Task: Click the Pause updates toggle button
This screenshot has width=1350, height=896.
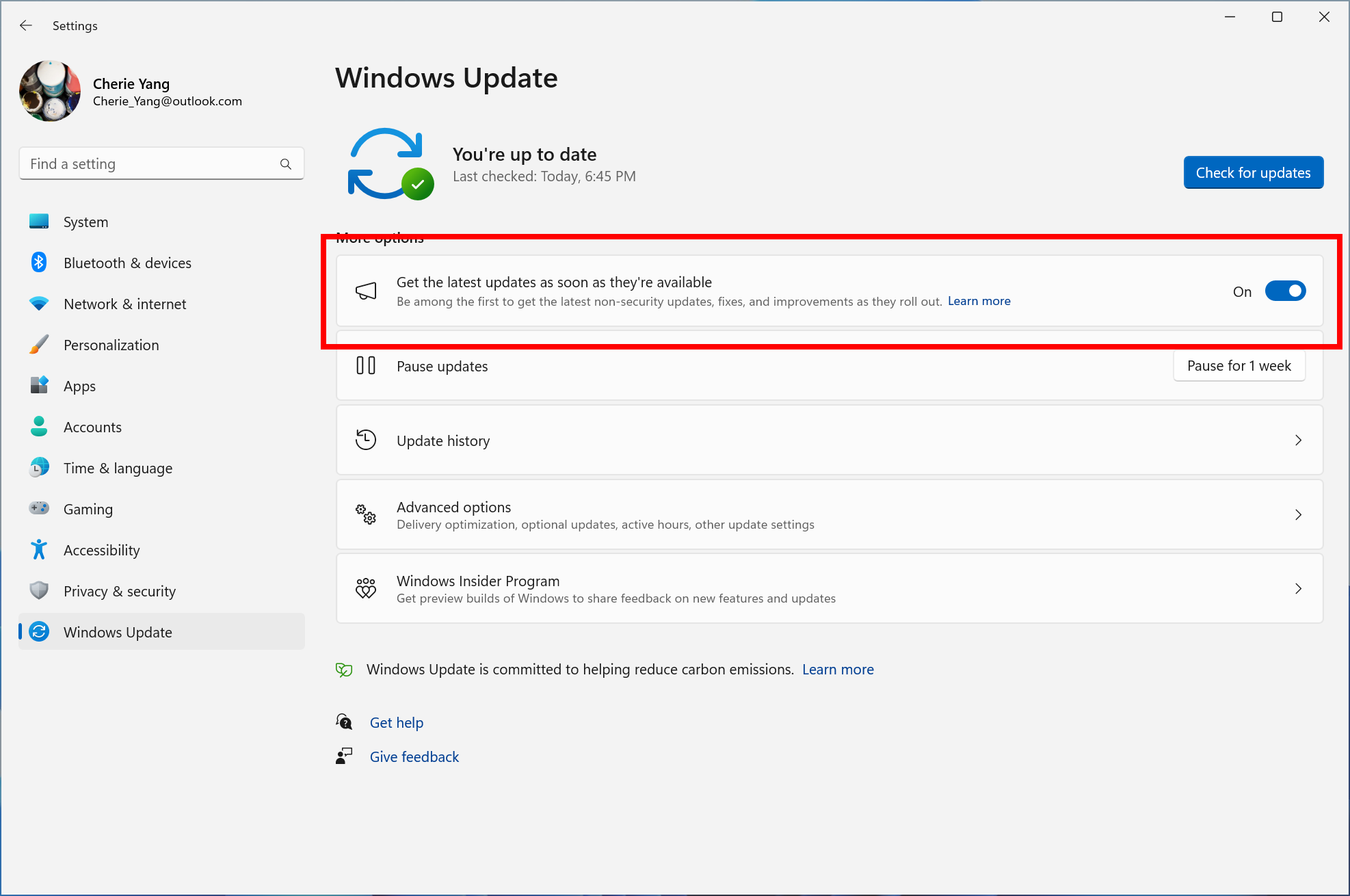Action: coord(1238,366)
